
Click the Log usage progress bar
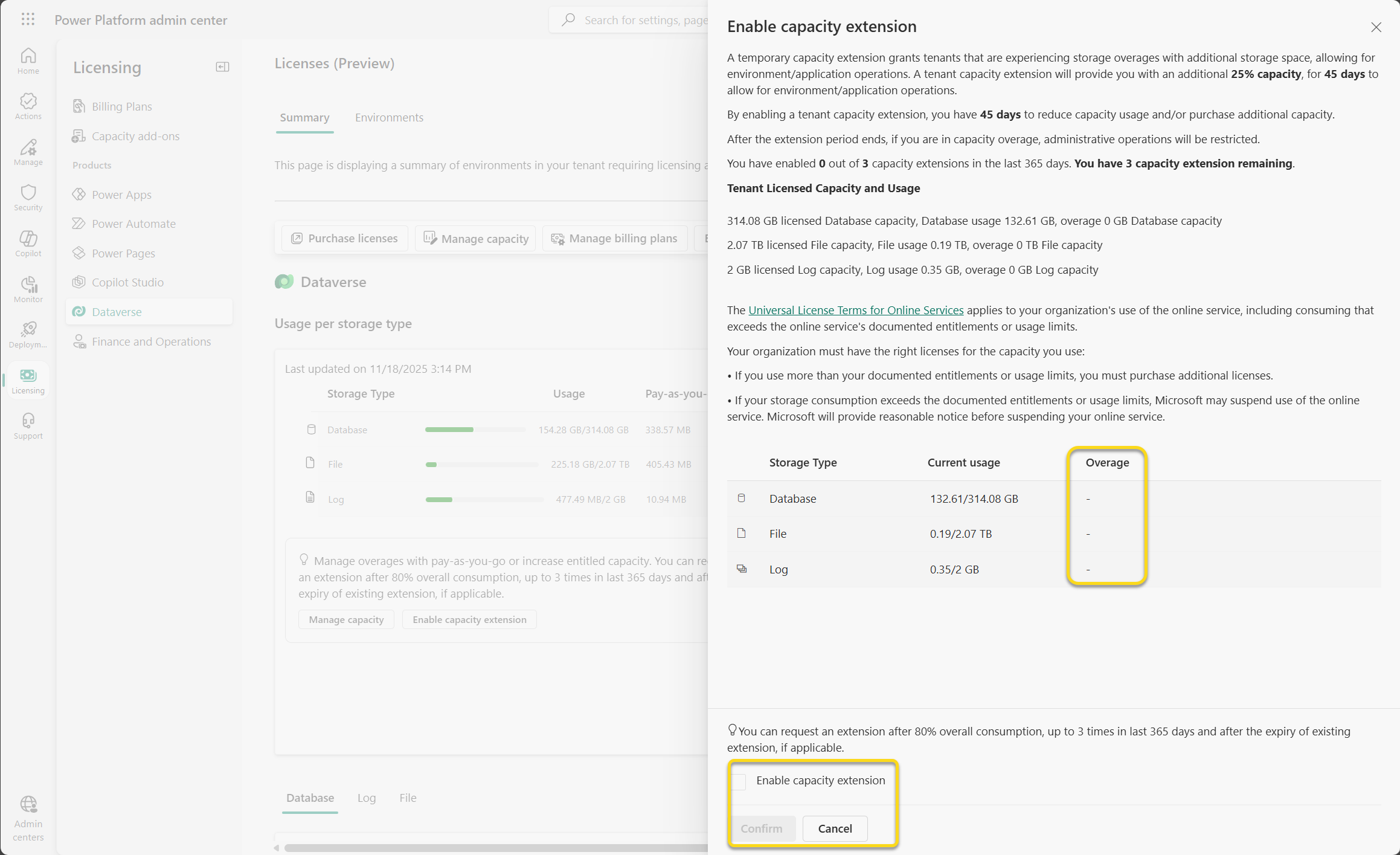pyautogui.click(x=484, y=500)
